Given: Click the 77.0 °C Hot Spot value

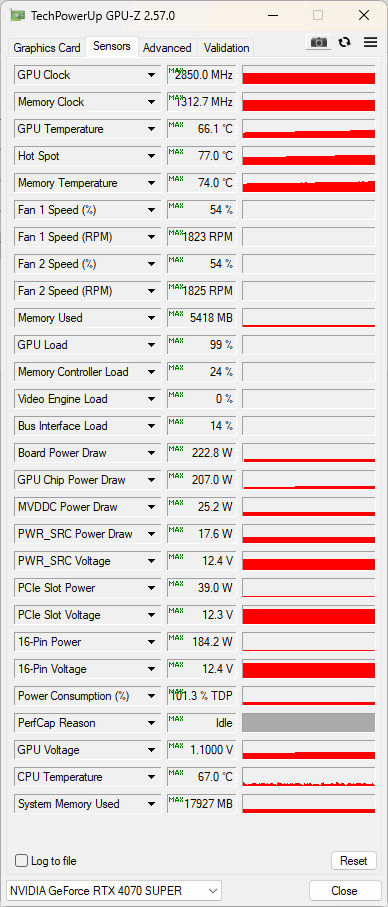Looking at the screenshot, I should pyautogui.click(x=201, y=156).
